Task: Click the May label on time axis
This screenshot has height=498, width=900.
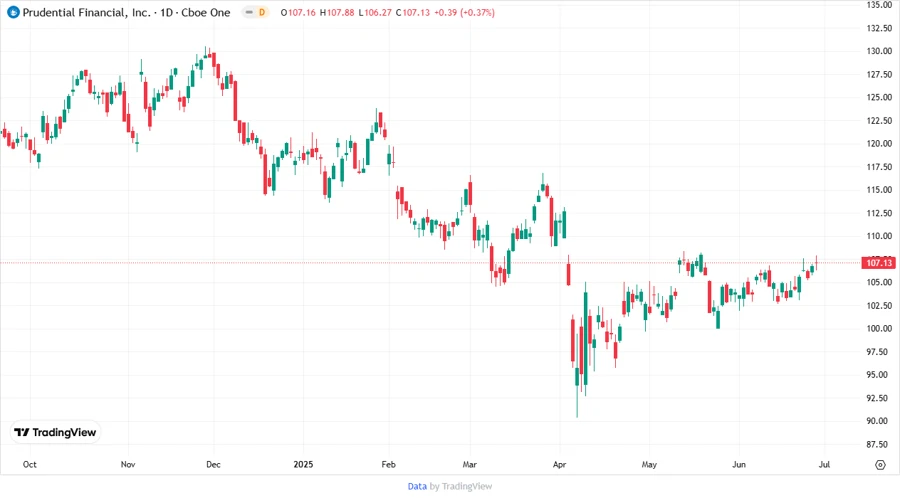Action: pyautogui.click(x=649, y=465)
